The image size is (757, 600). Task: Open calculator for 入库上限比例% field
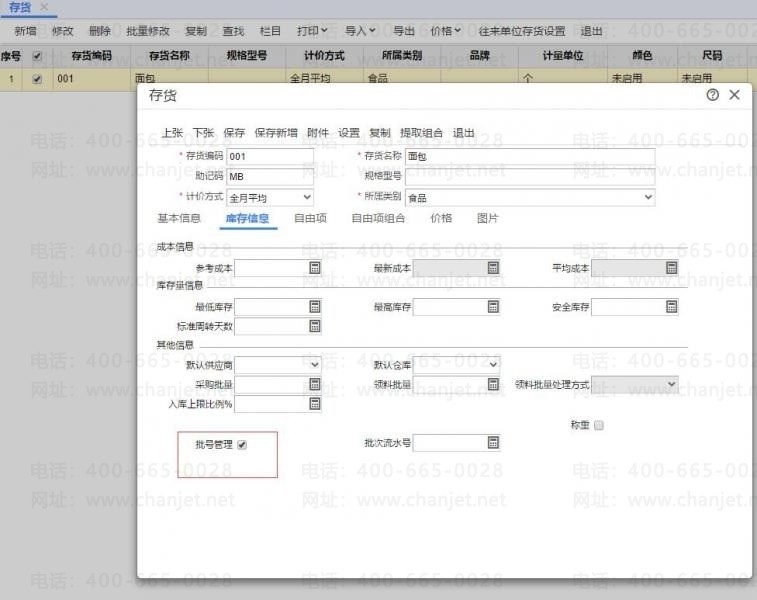315,404
